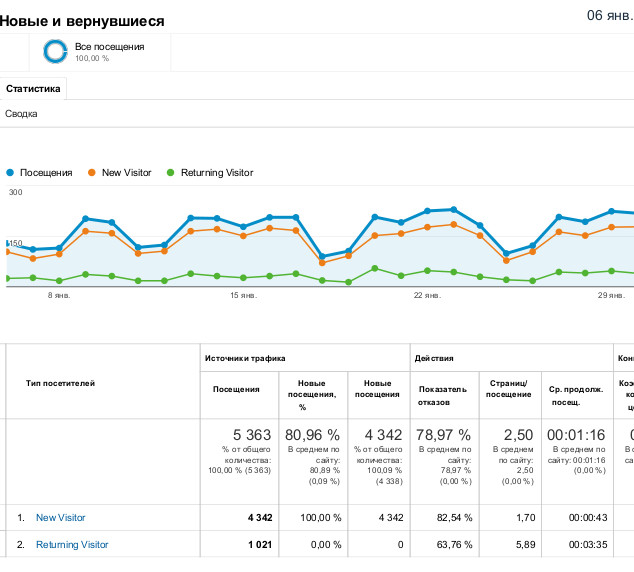Click the Тип посетителей column header
The height and width of the screenshot is (572, 634).
[x=61, y=383]
